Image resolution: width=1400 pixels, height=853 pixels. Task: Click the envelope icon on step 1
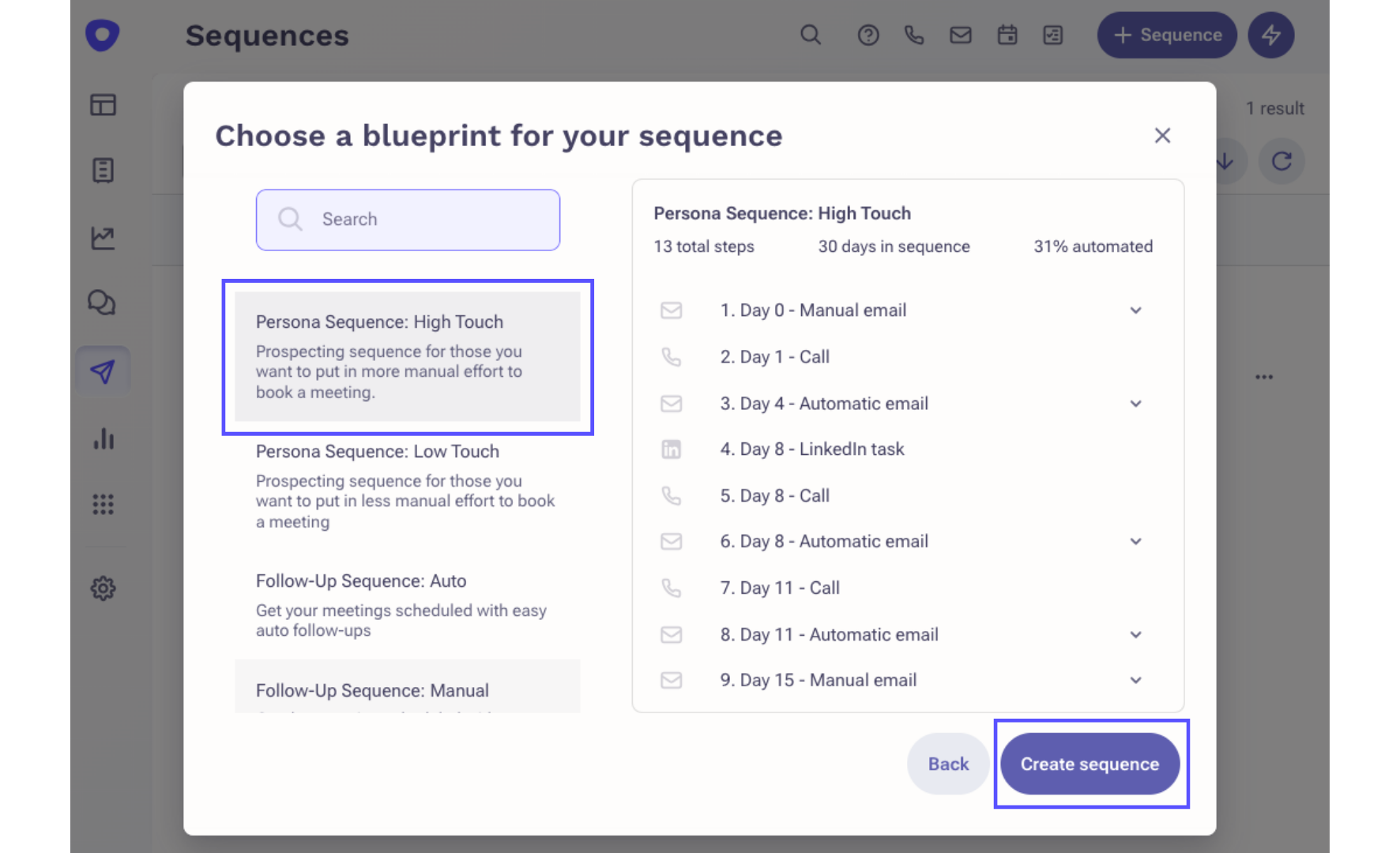click(671, 310)
